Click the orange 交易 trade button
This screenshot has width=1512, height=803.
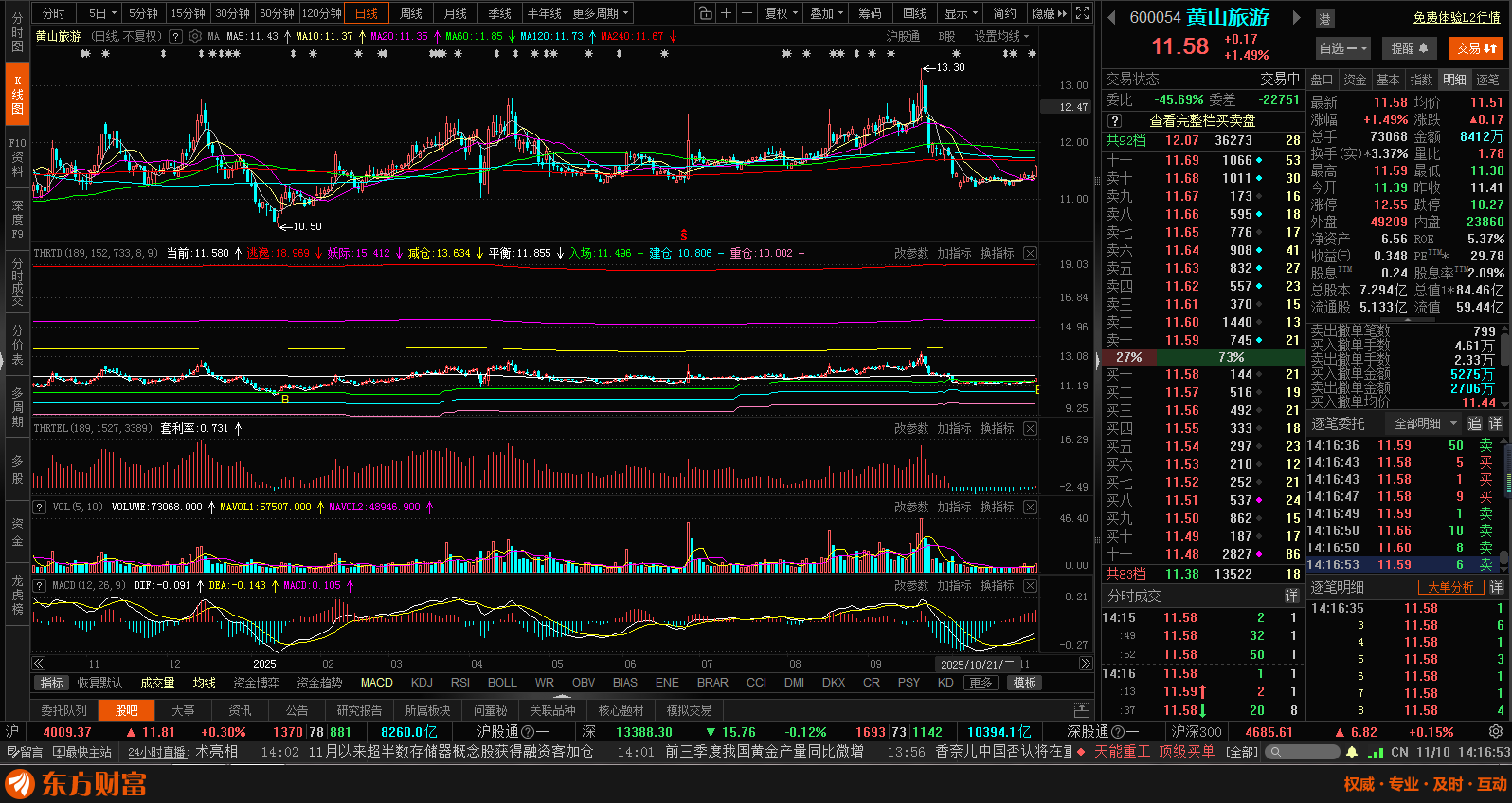1477,48
